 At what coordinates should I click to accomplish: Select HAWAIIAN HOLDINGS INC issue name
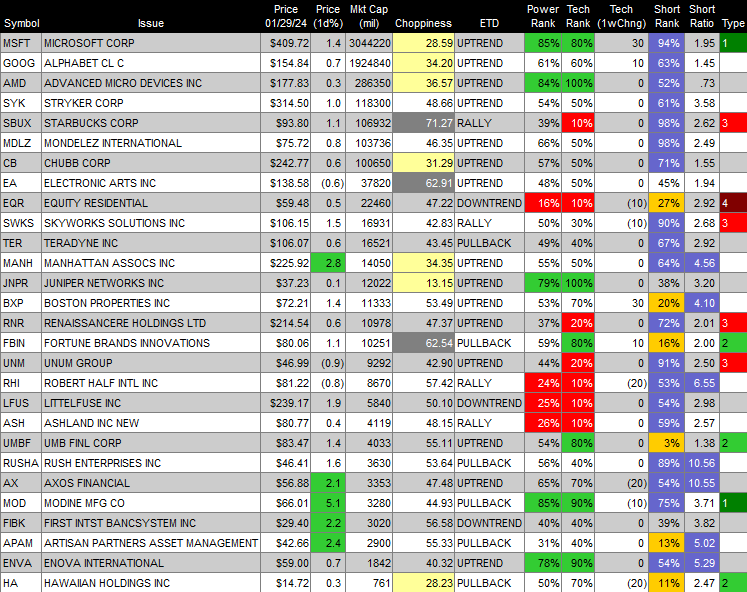(107, 583)
